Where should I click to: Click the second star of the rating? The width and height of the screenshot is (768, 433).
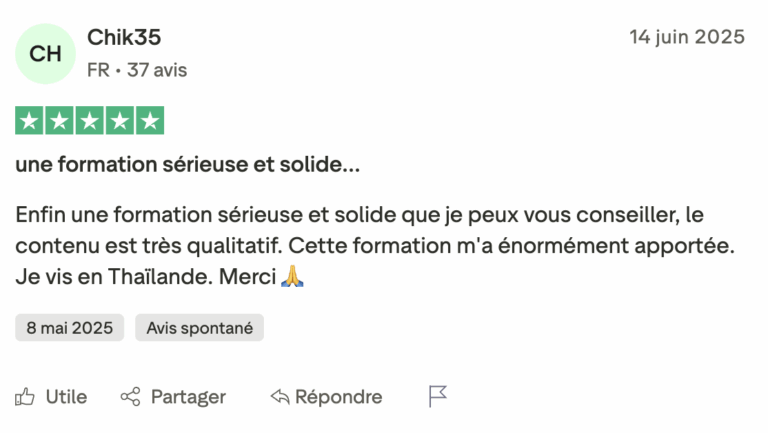(x=60, y=121)
